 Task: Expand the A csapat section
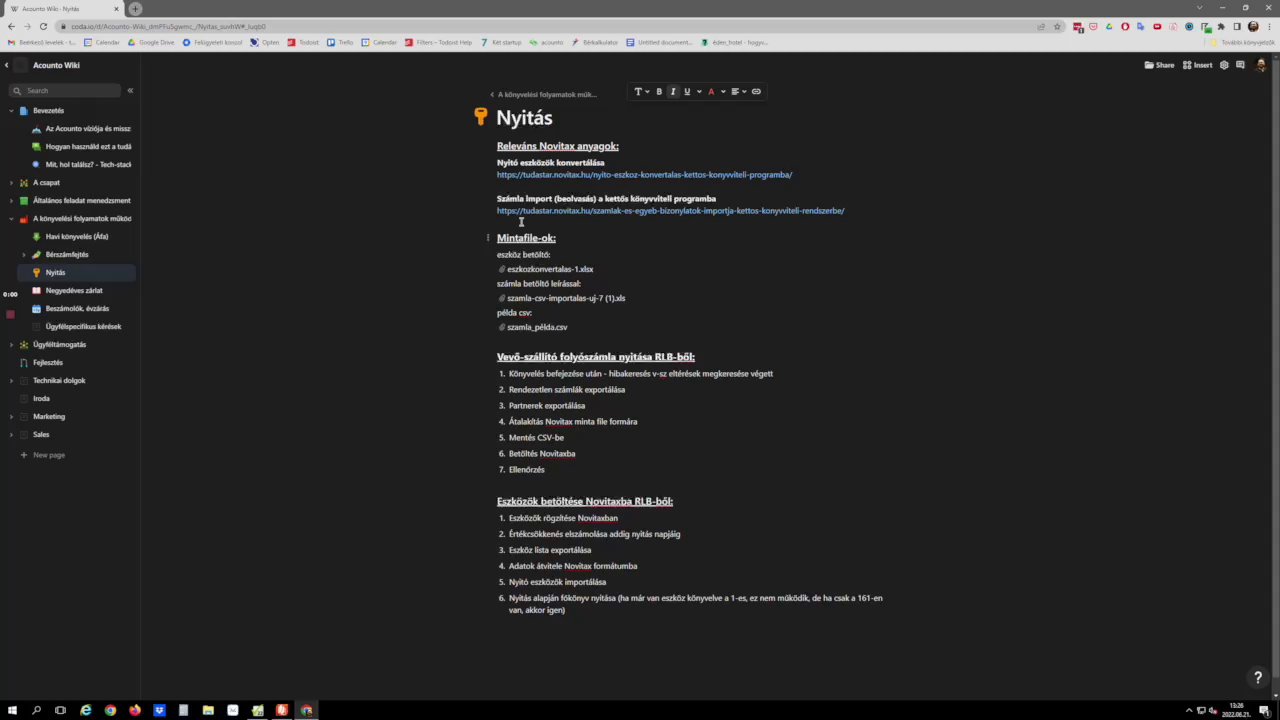point(11,183)
